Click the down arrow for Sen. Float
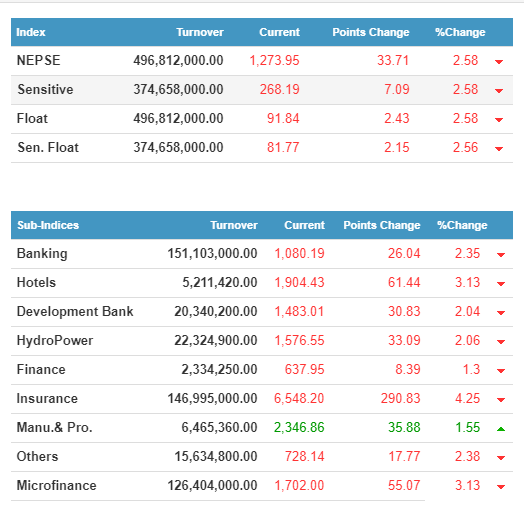The width and height of the screenshot is (524, 522). [x=499, y=149]
